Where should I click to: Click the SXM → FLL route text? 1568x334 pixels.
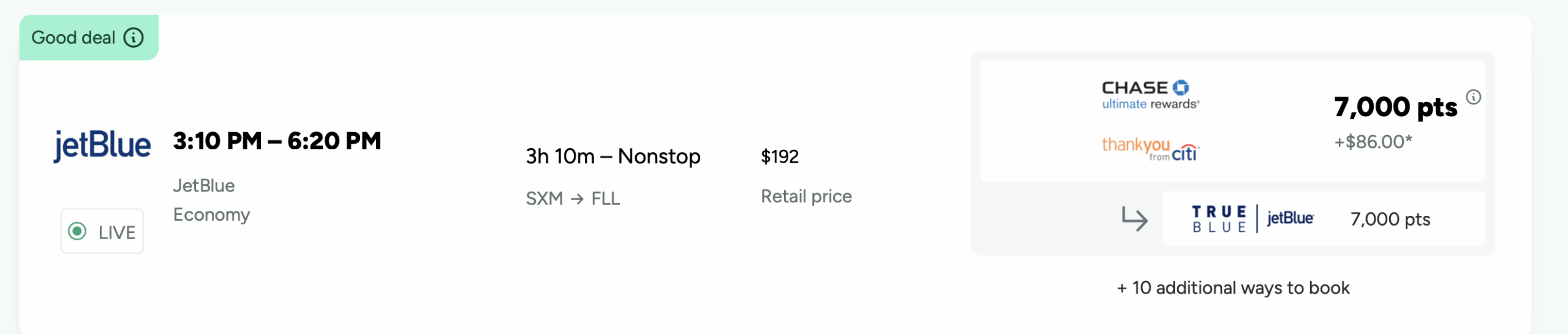[573, 199]
